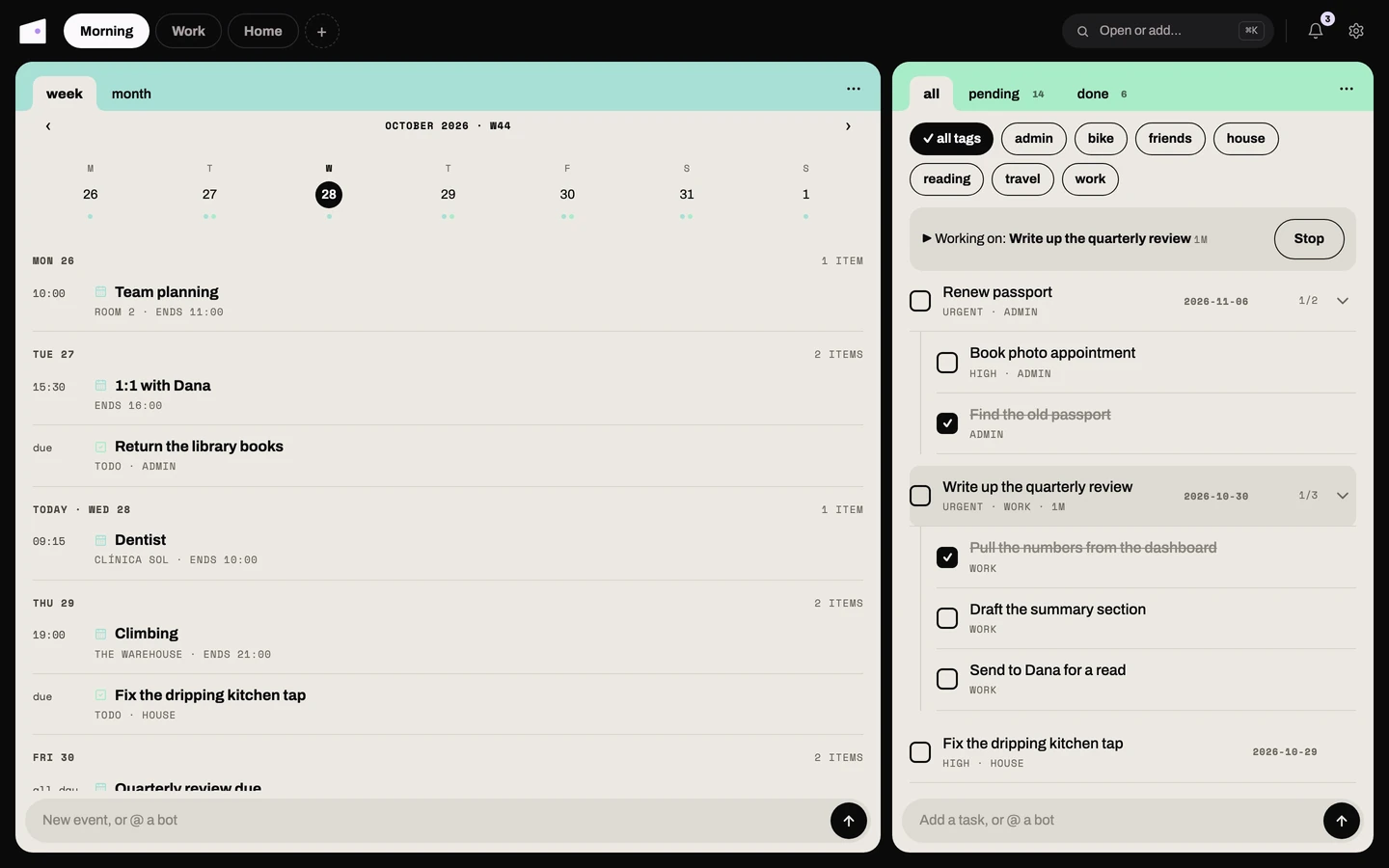Filter tasks by friends tag
The height and width of the screenshot is (868, 1389).
[x=1170, y=139]
